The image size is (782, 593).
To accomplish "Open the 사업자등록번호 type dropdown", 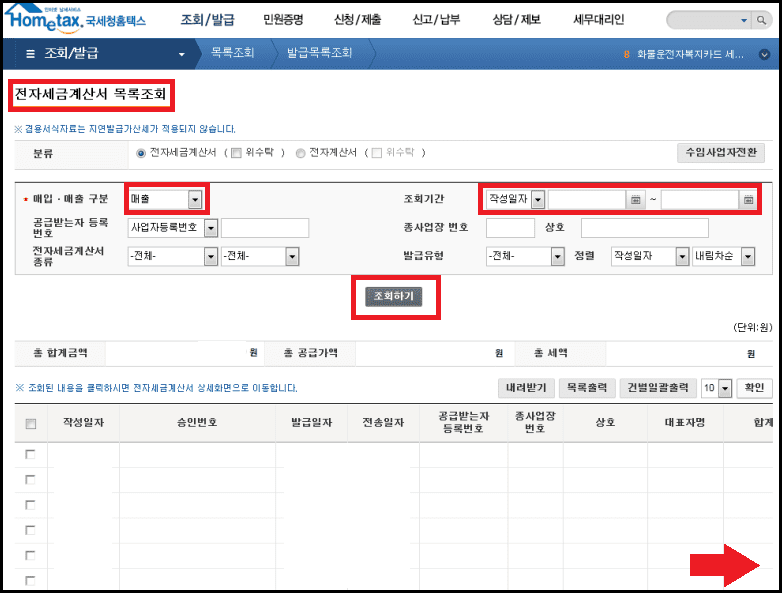I will (173, 228).
